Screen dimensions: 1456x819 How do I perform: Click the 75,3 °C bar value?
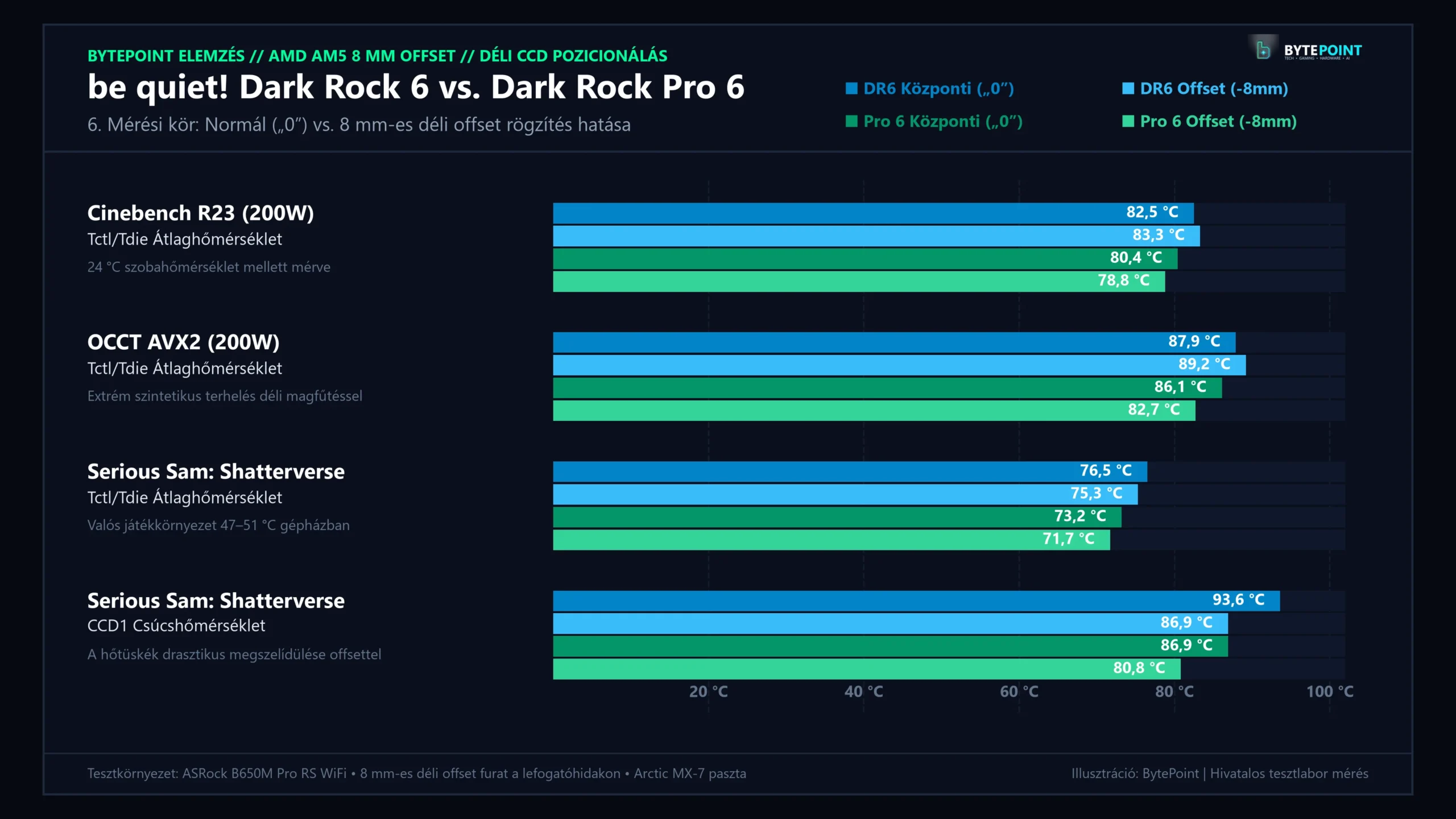coord(1097,493)
